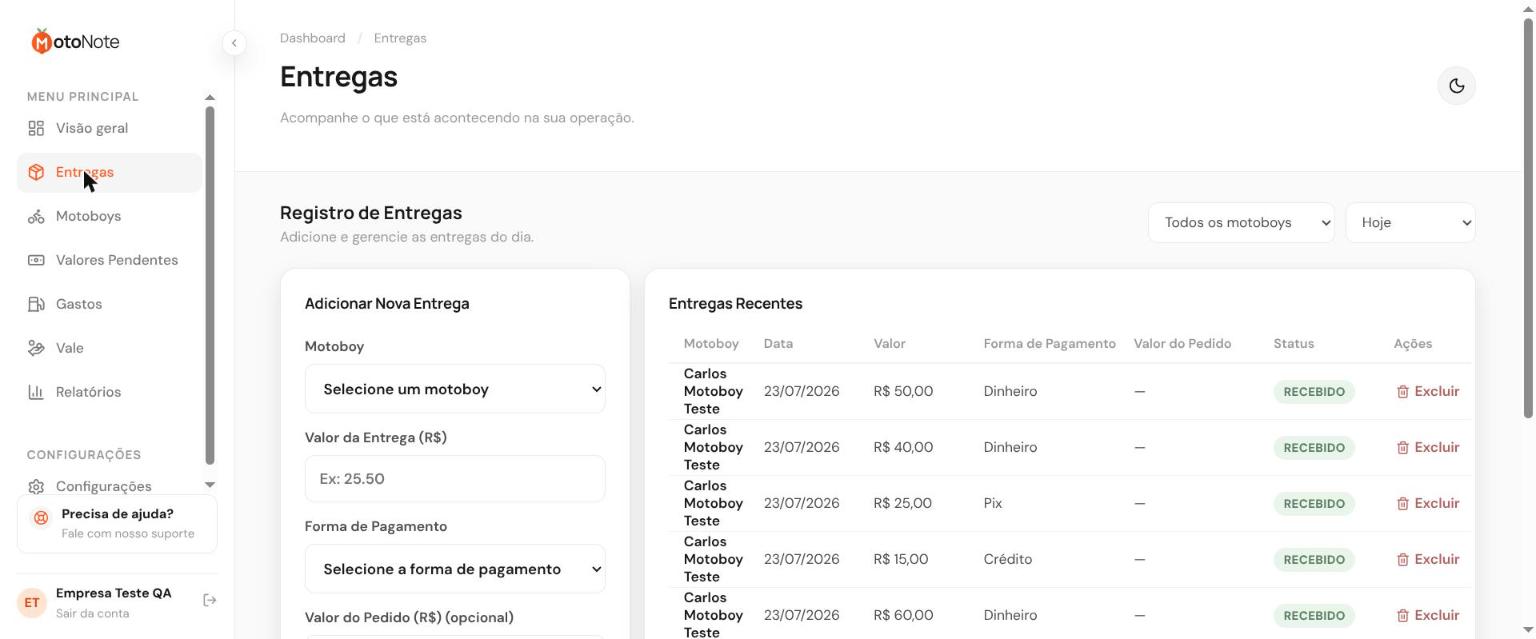This screenshot has height=639, width=1536.
Task: Click RECEBIDO badge in the R$ 15,00 row
Action: pos(1314,560)
